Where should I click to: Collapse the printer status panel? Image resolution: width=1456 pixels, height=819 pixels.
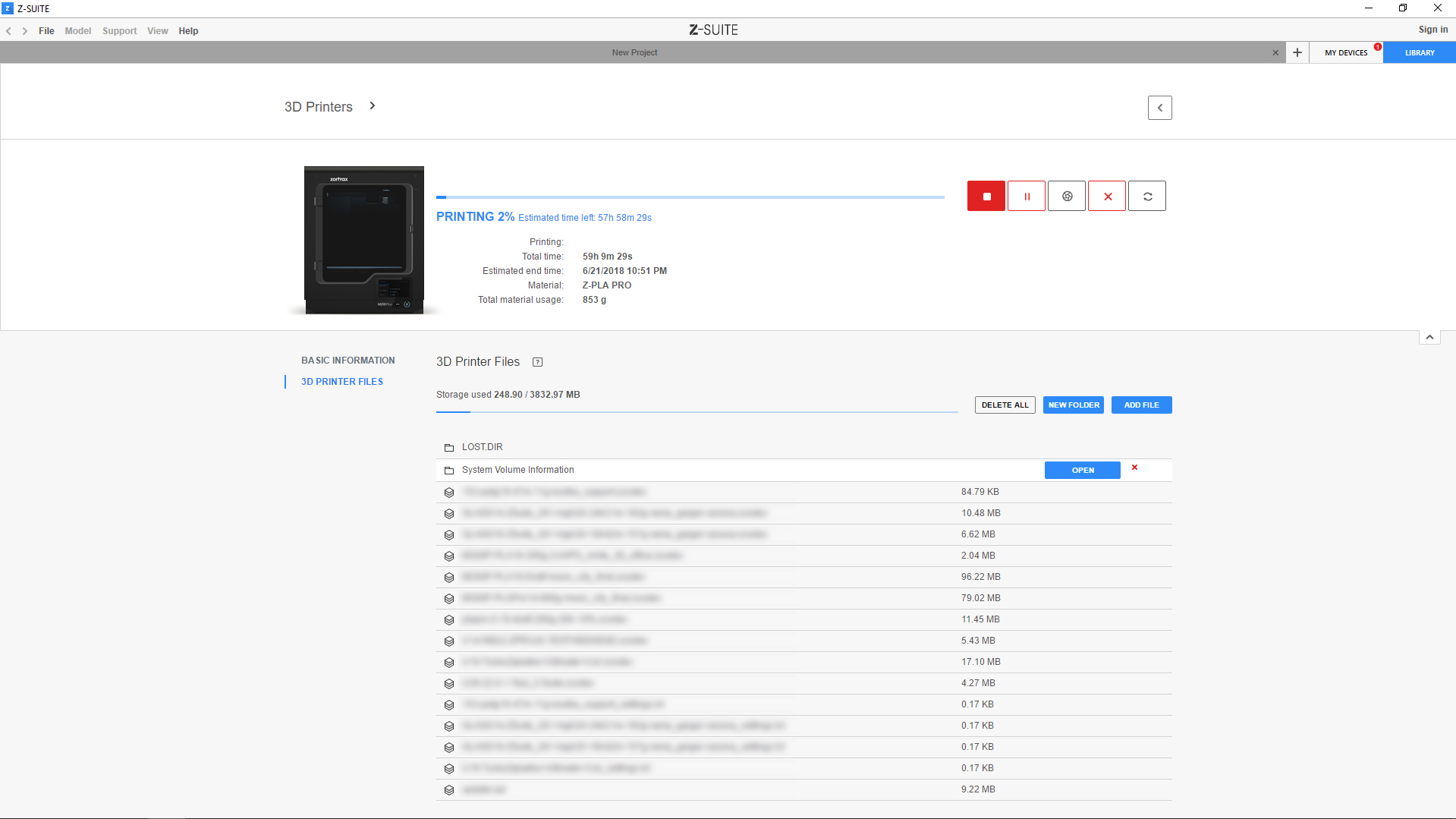tap(1429, 337)
